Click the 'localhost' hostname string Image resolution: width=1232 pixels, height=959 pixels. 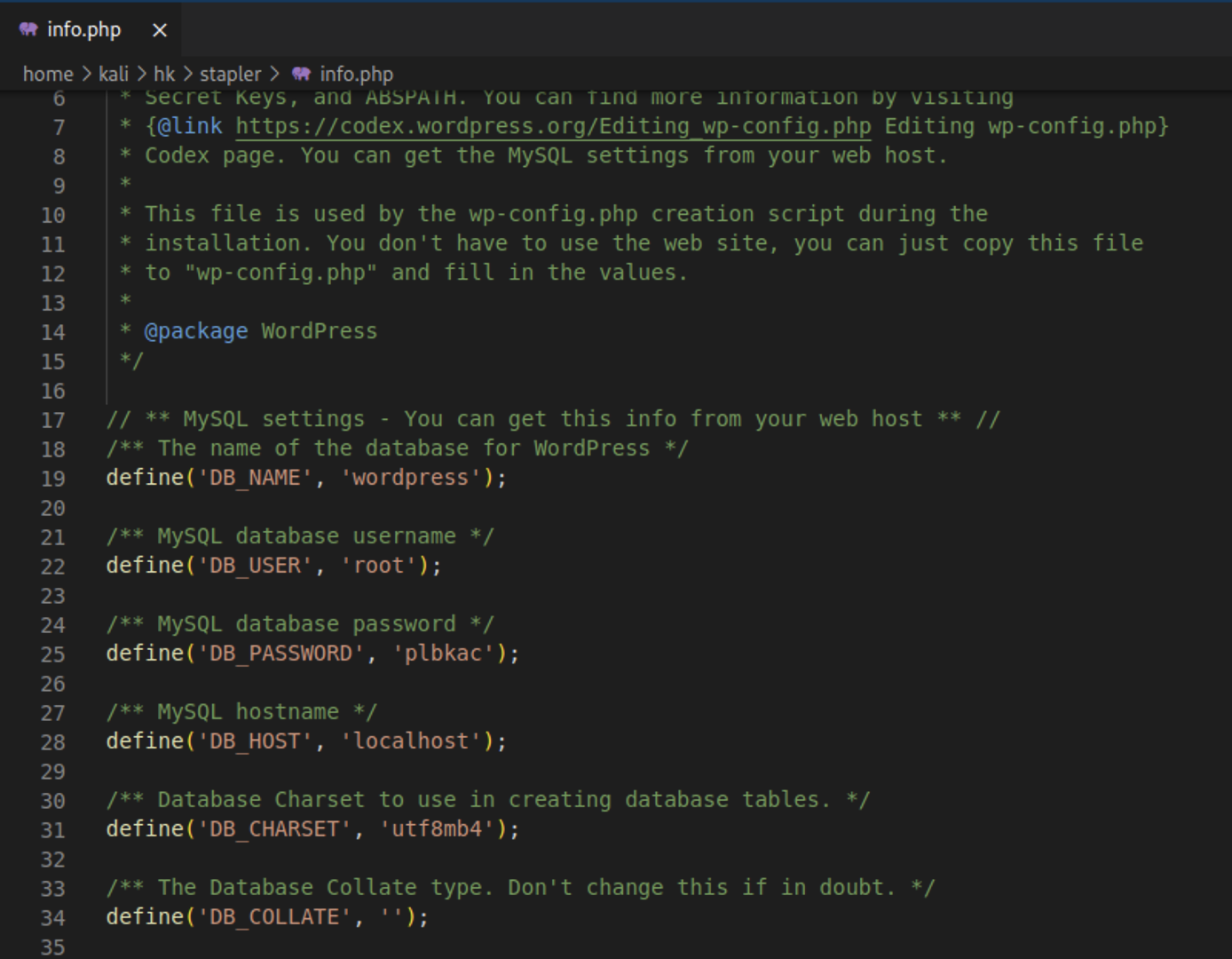coord(411,741)
